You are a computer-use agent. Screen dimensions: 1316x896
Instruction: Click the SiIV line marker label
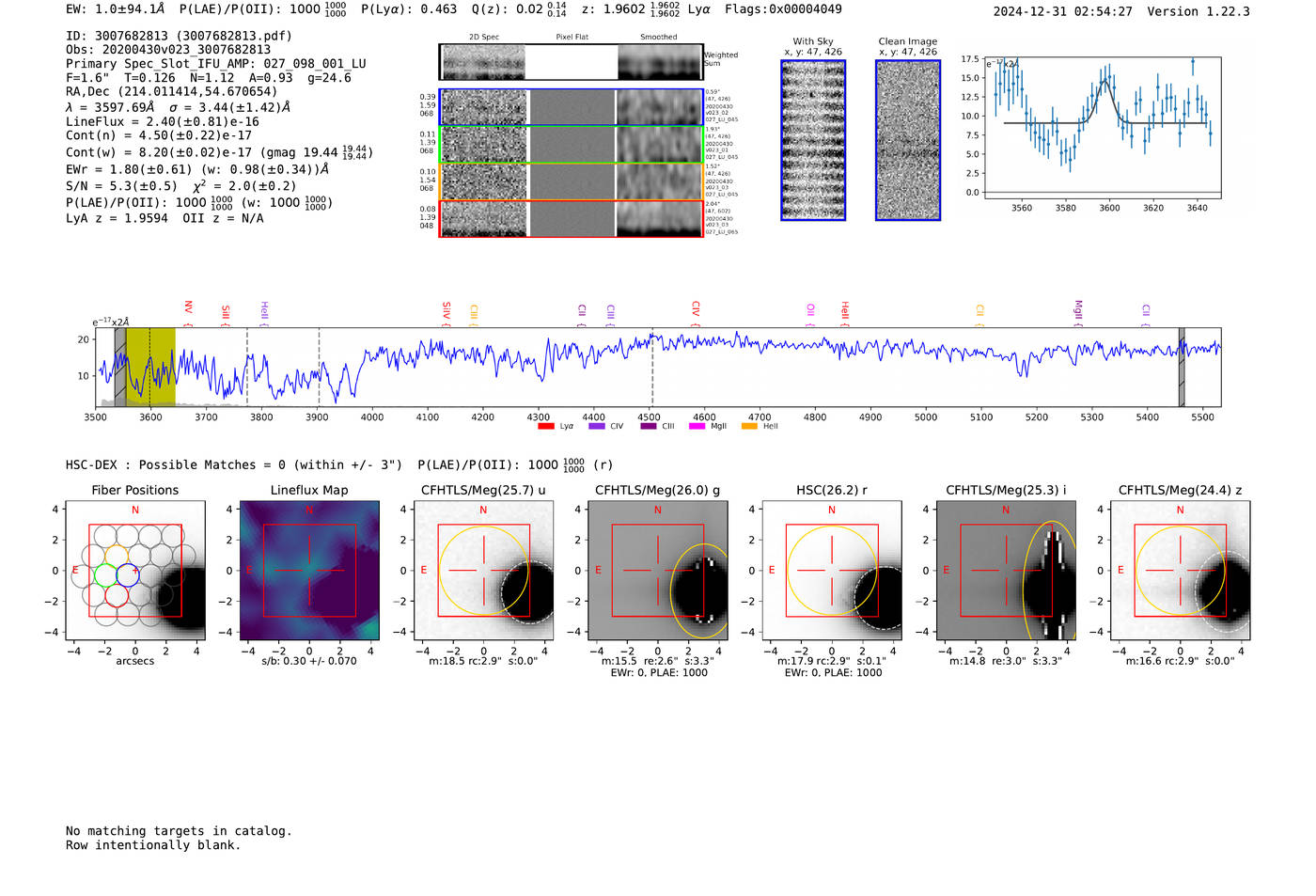click(x=446, y=311)
